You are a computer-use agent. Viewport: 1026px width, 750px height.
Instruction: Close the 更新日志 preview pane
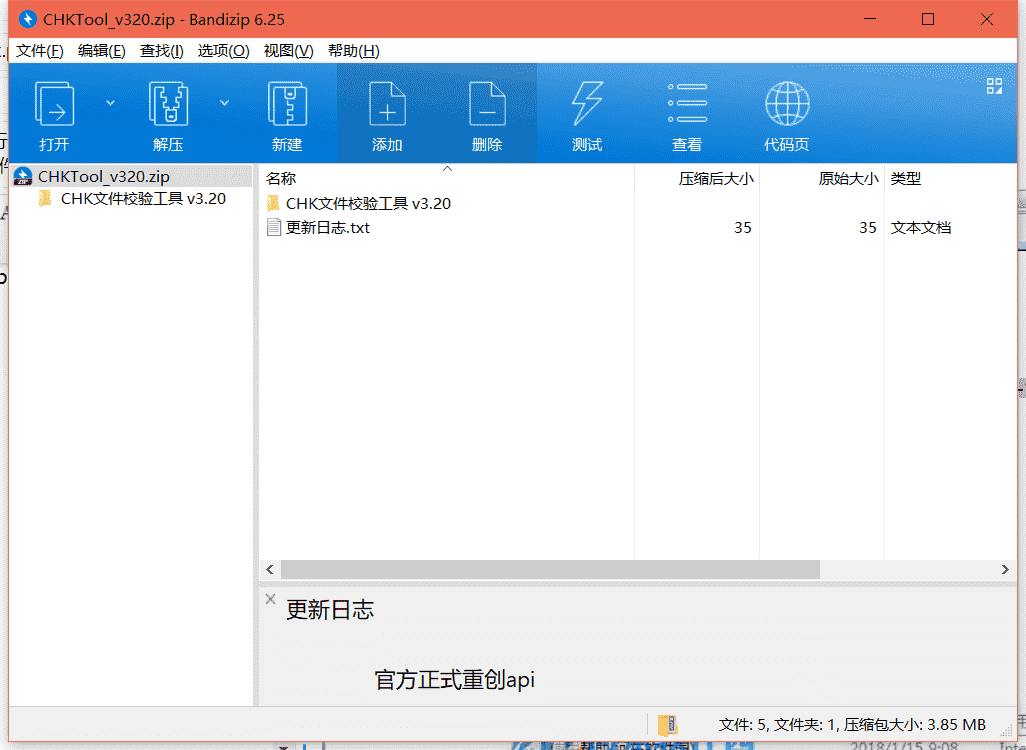(270, 599)
